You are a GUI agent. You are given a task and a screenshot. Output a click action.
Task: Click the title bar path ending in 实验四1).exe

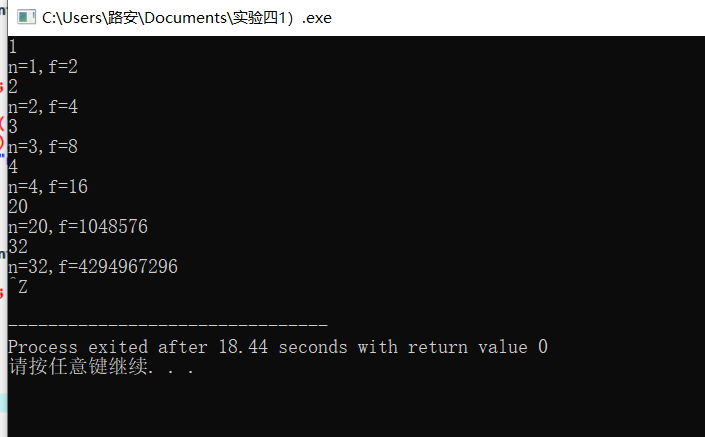[187, 18]
